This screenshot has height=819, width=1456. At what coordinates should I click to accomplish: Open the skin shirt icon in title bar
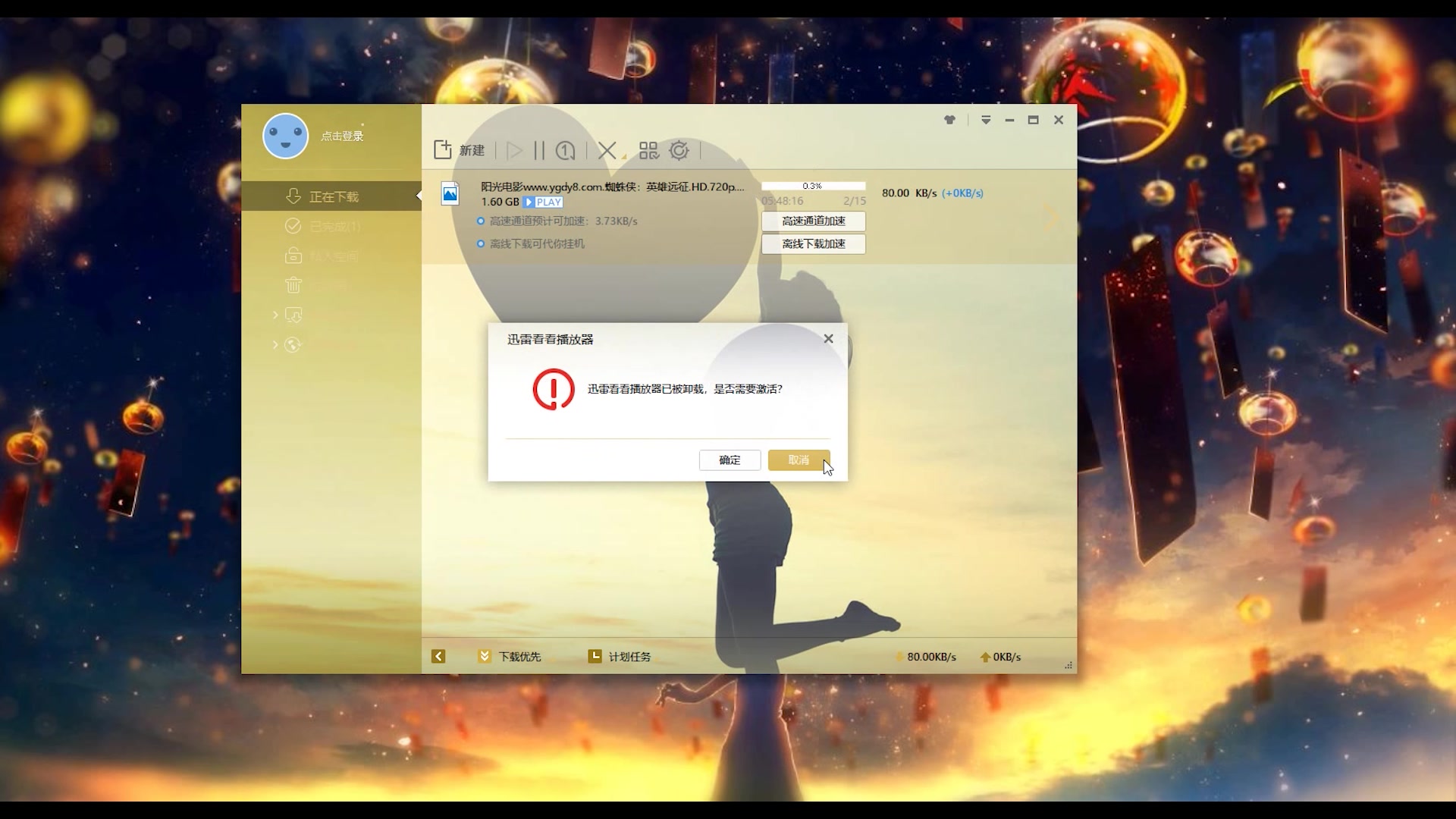(949, 120)
